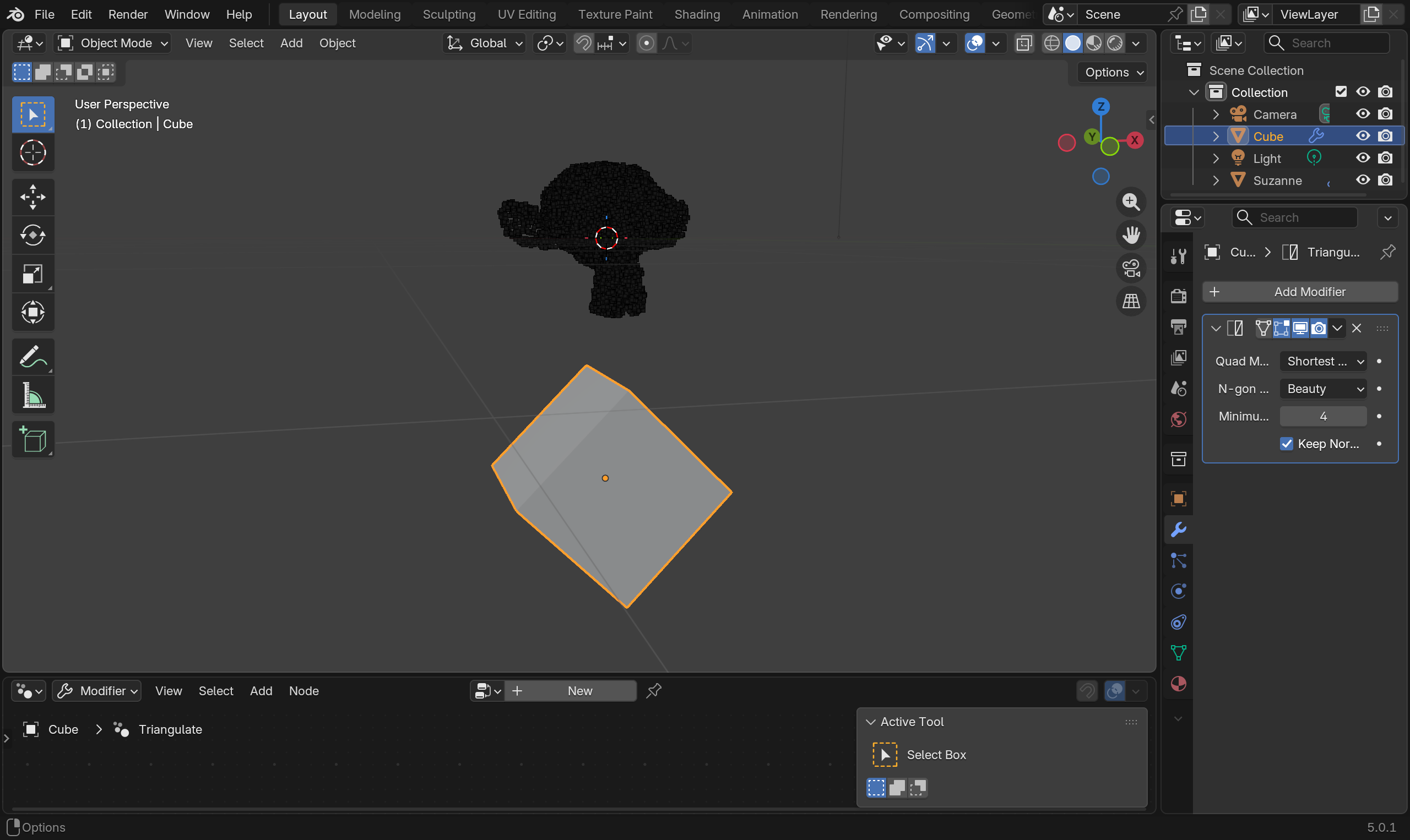Open the N-gon Method Beauty dropdown
The image size is (1410, 840).
tap(1323, 389)
